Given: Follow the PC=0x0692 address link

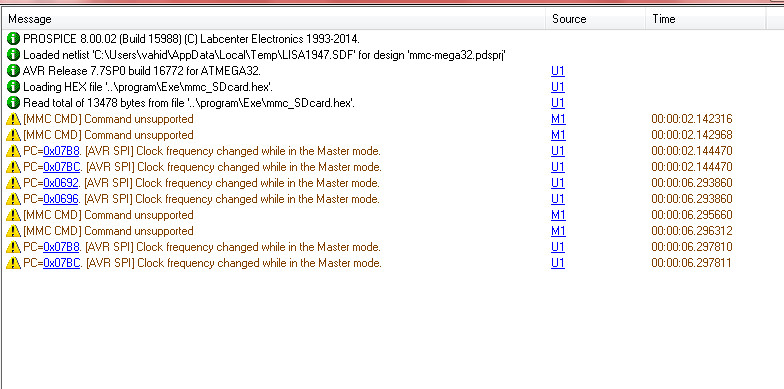Looking at the screenshot, I should point(60,183).
